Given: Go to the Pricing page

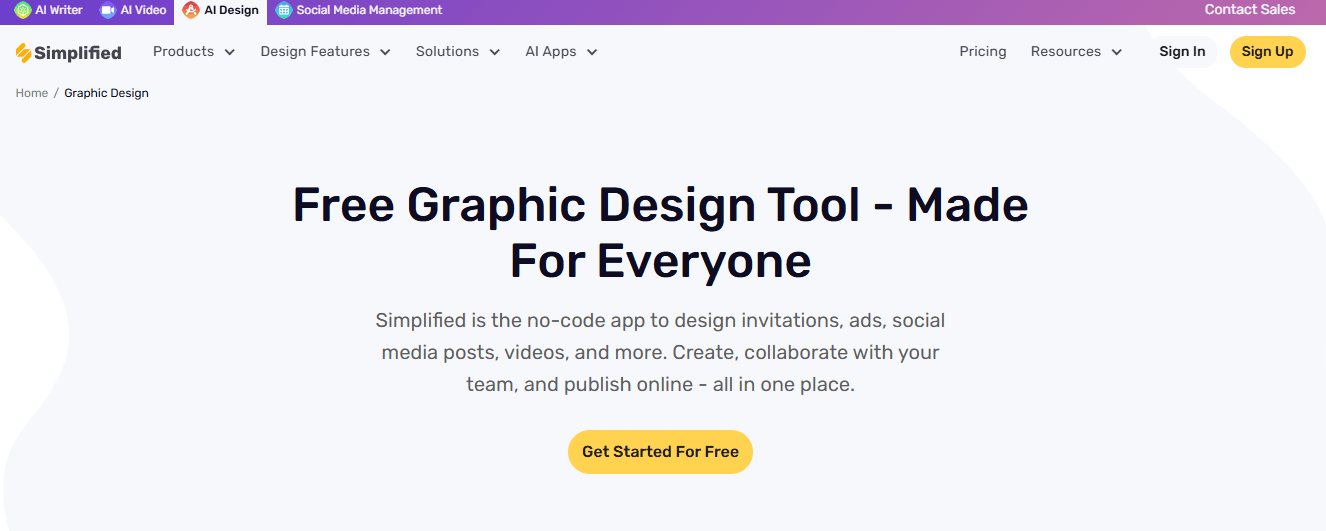Looking at the screenshot, I should tap(983, 51).
